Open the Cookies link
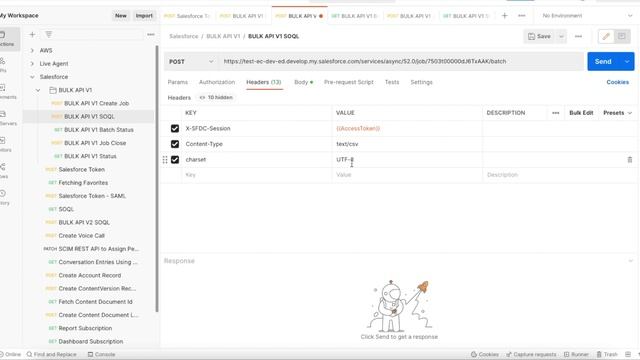The width and height of the screenshot is (640, 360). tap(618, 82)
